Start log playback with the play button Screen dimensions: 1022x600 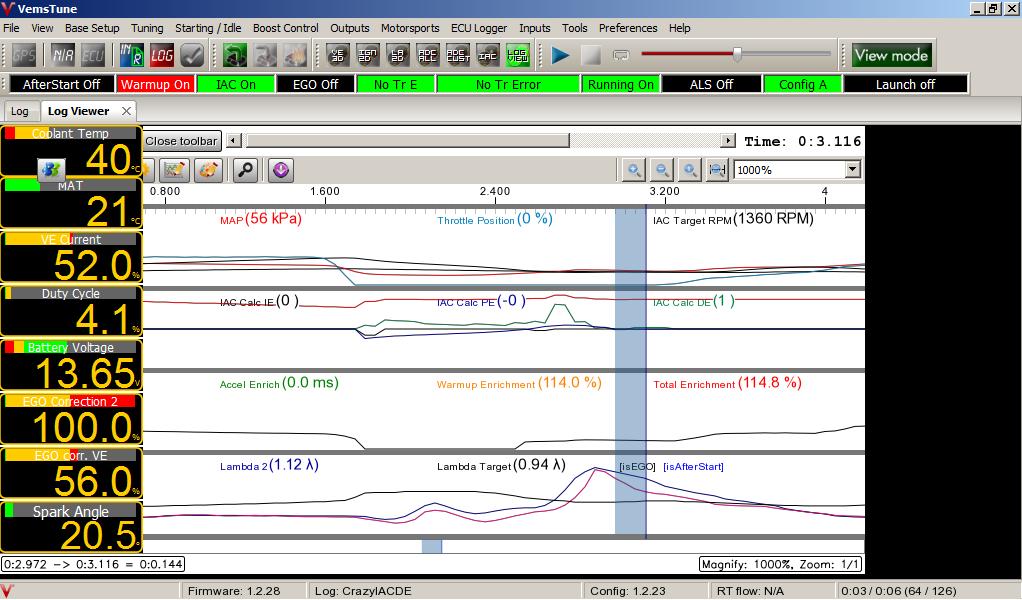tap(561, 56)
